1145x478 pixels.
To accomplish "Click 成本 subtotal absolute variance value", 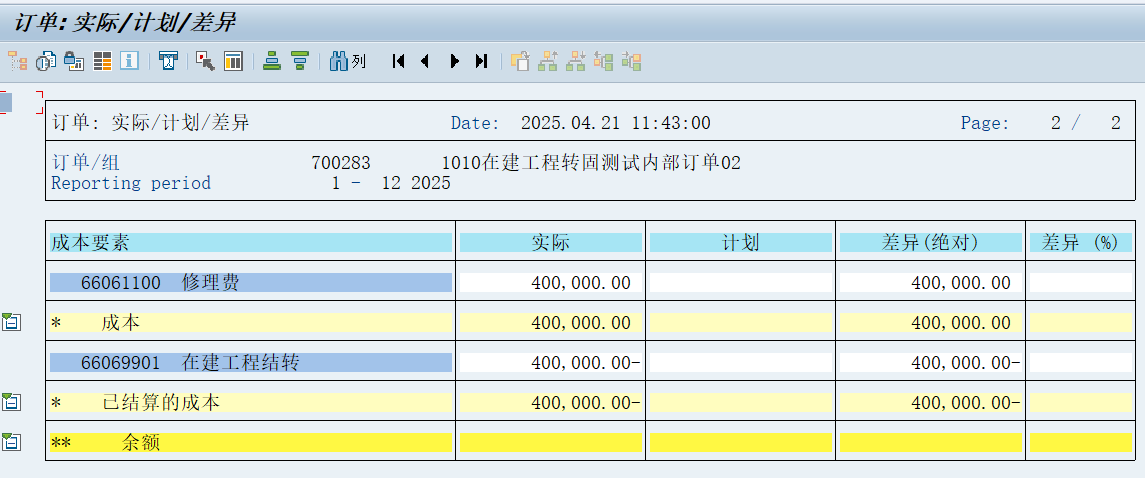I will (931, 323).
